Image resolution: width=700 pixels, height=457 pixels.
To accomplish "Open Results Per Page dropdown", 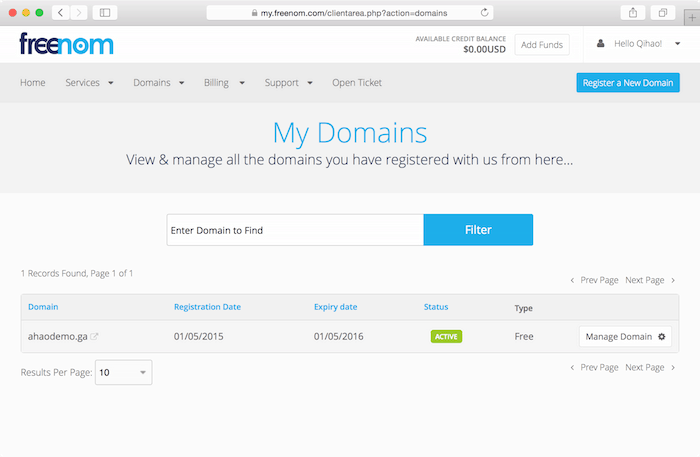I will [124, 372].
